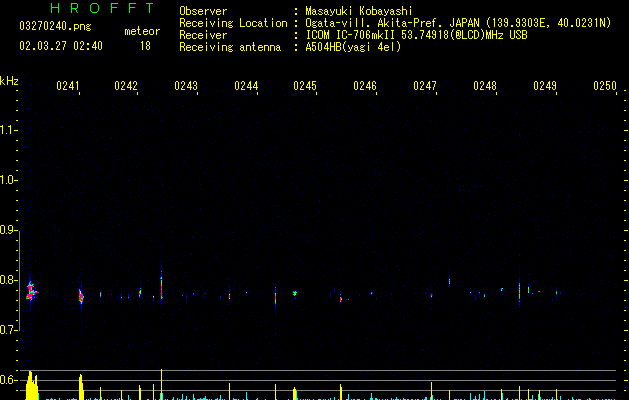Click the 'Receiving Location' label
Viewport: 629px width, 400px height.
tap(233, 23)
